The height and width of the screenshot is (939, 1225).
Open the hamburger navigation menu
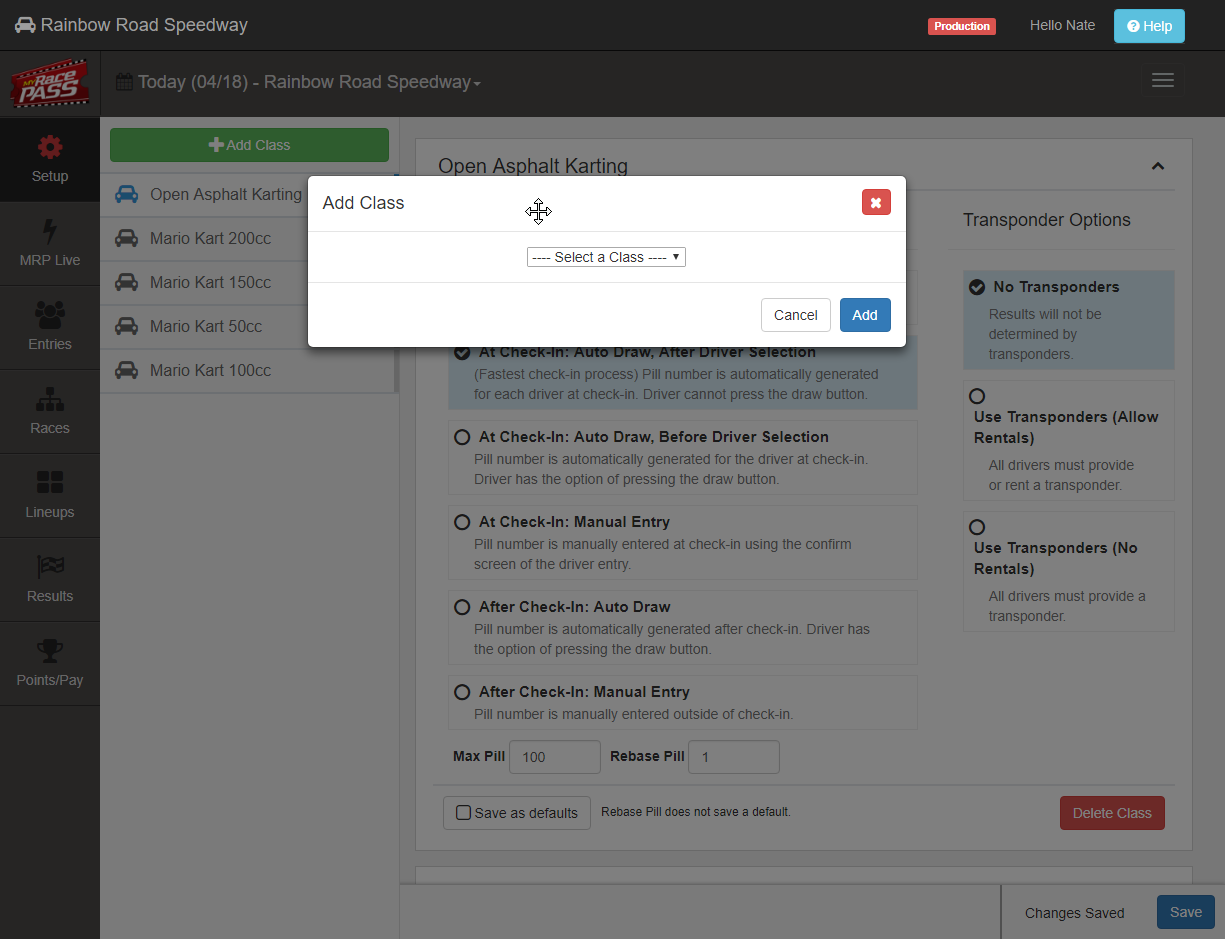click(1162, 81)
